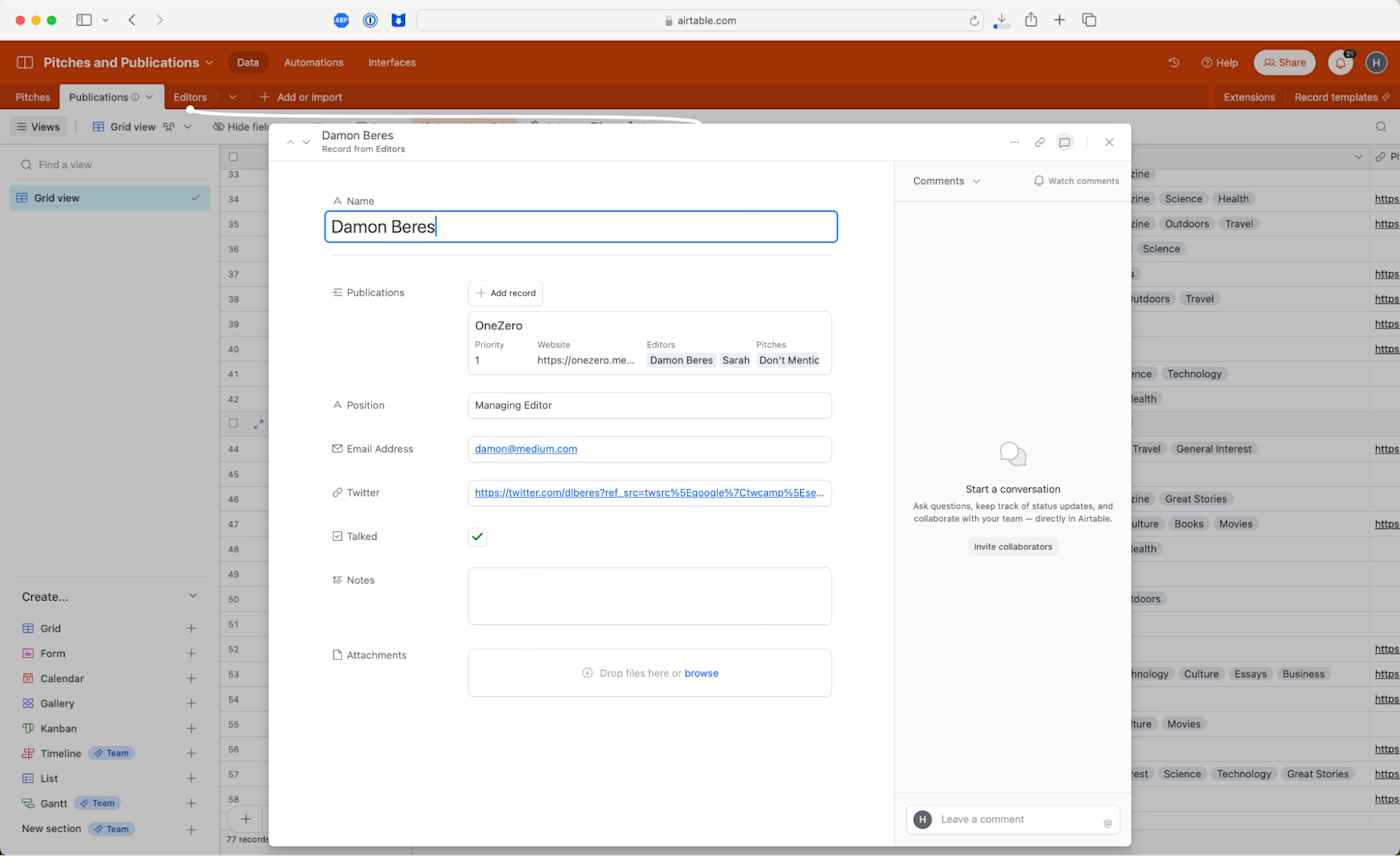Click Add or import table
Screen dimensions: 1400x856
[300, 97]
